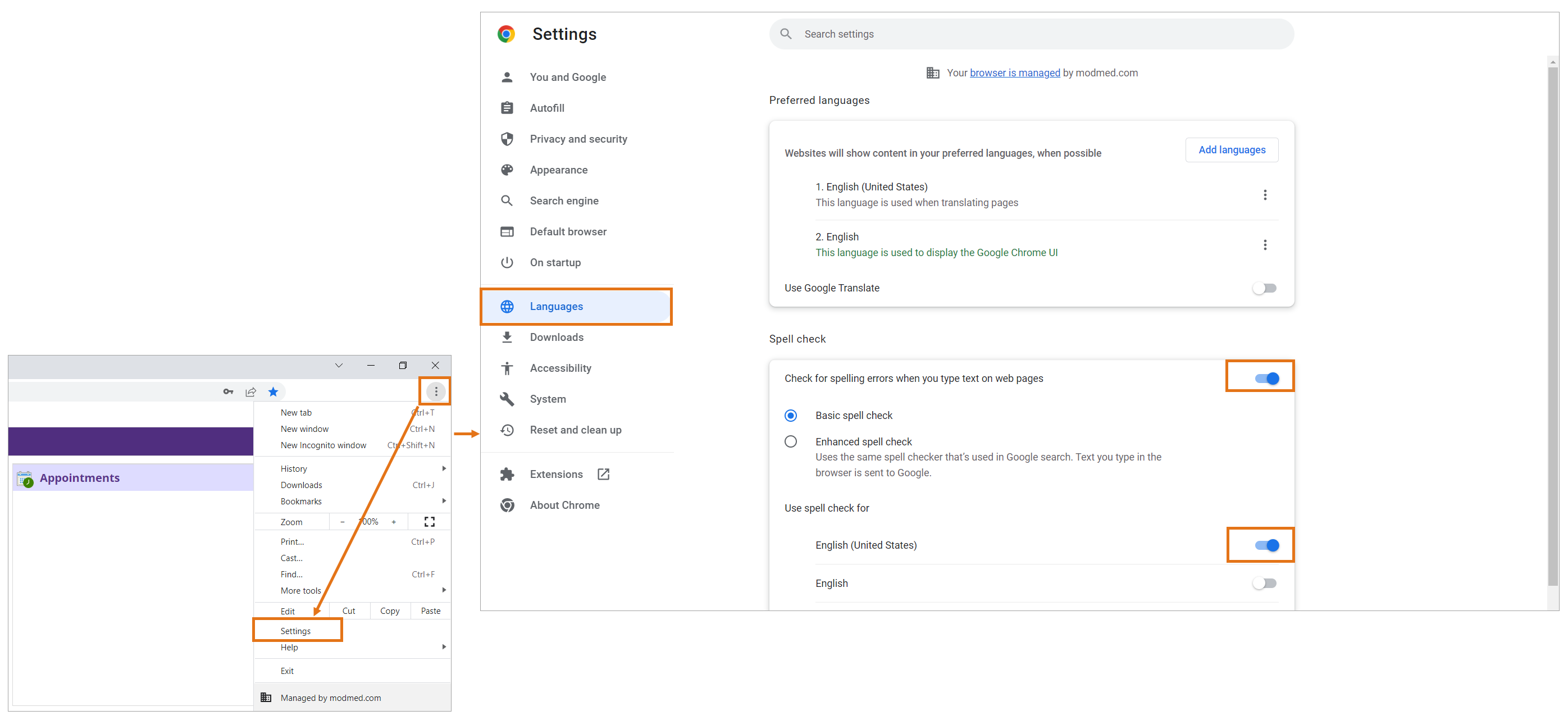Toggle check for spelling errors switch
The image size is (1568, 720).
(x=1266, y=379)
